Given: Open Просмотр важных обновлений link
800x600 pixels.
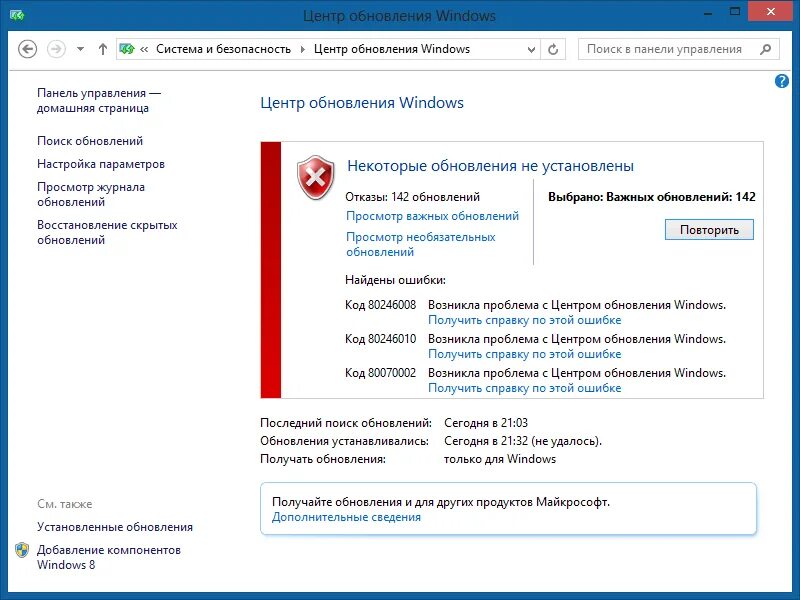Looking at the screenshot, I should 432,216.
